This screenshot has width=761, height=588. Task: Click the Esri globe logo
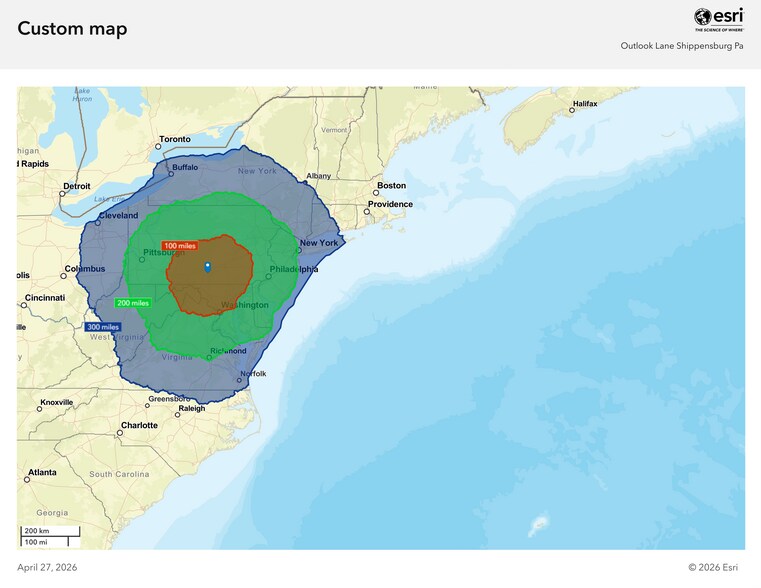703,16
